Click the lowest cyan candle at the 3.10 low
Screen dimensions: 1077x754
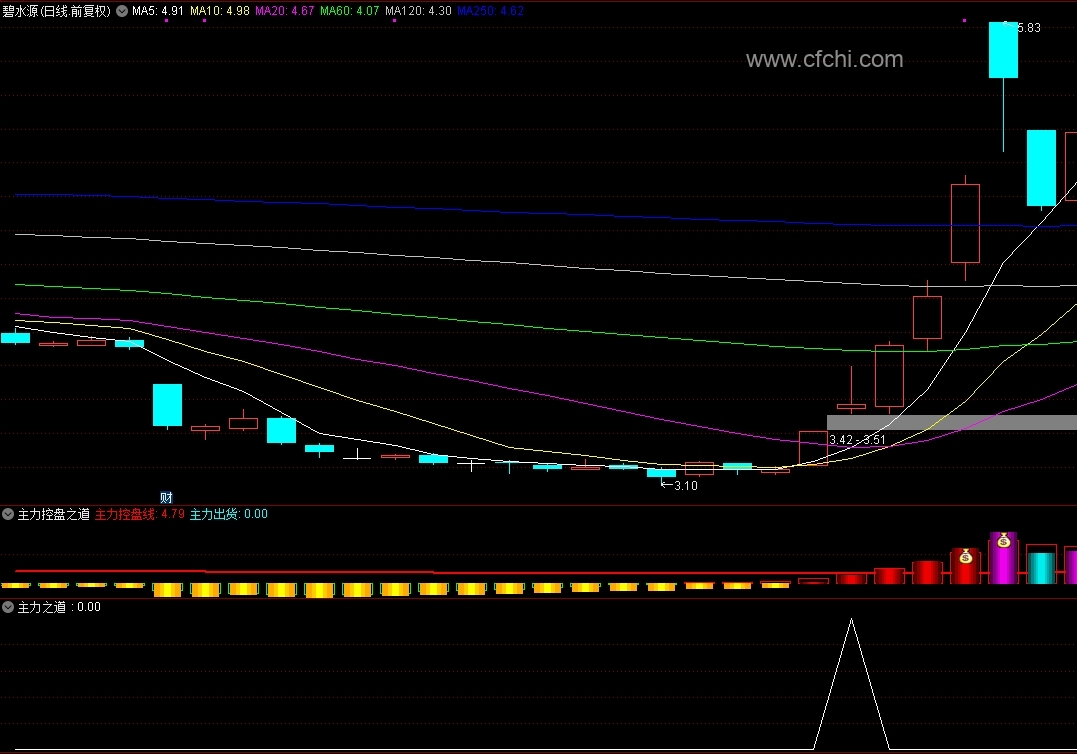point(661,473)
